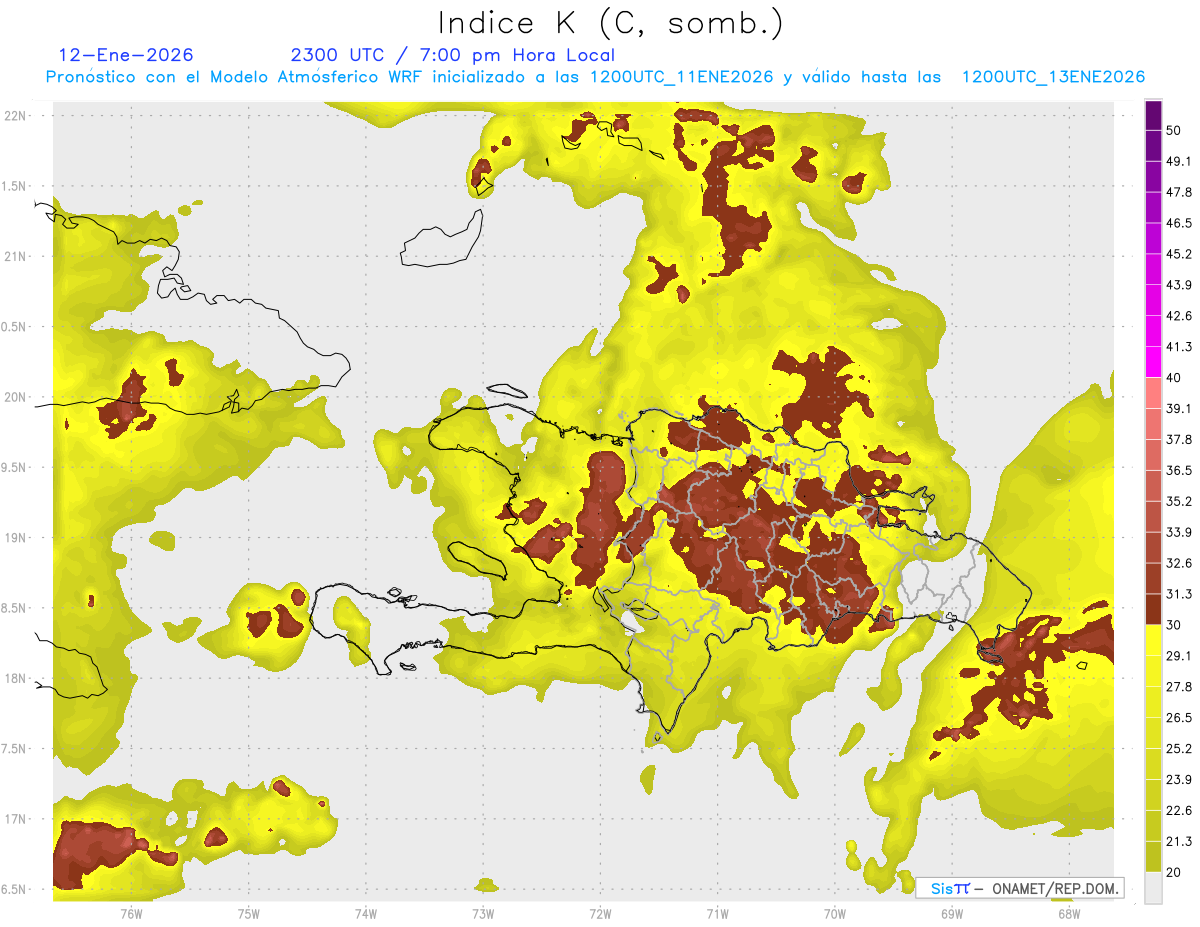
Task: Select the "69W" longitude label
Action: (x=952, y=913)
